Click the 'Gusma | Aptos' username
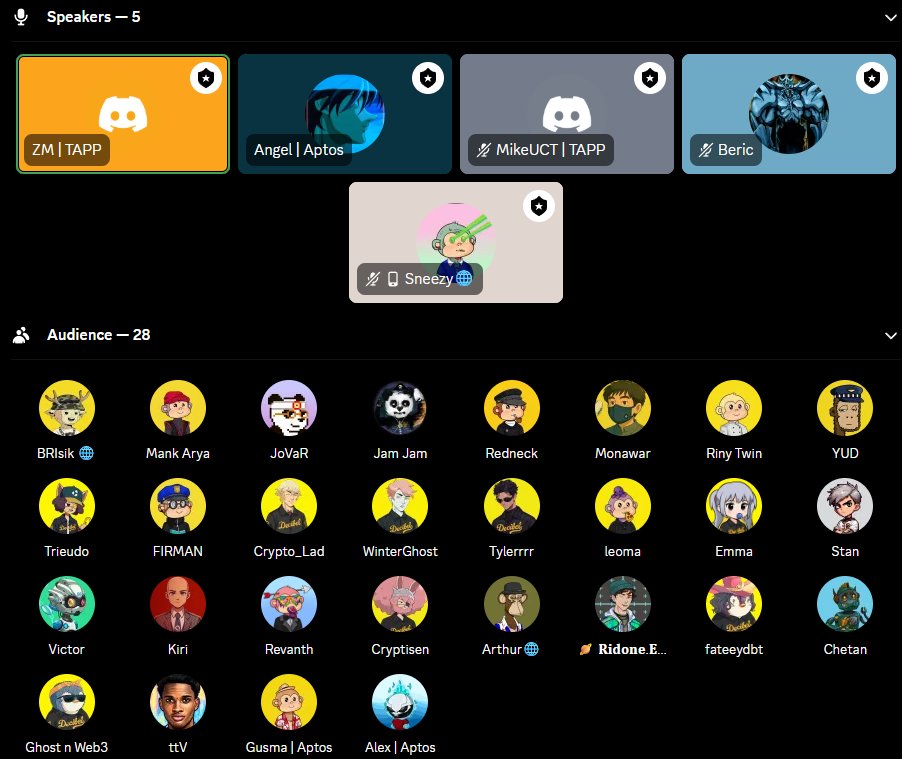 click(x=289, y=747)
